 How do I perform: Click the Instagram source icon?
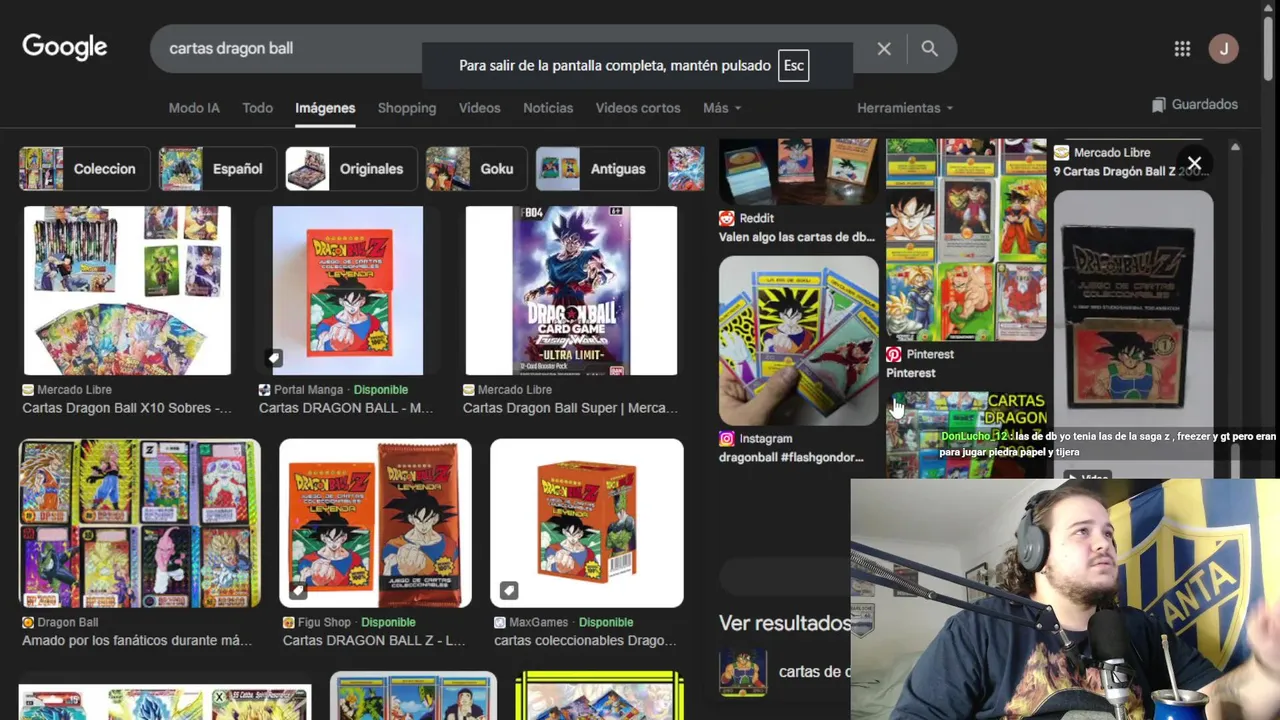pyautogui.click(x=727, y=438)
